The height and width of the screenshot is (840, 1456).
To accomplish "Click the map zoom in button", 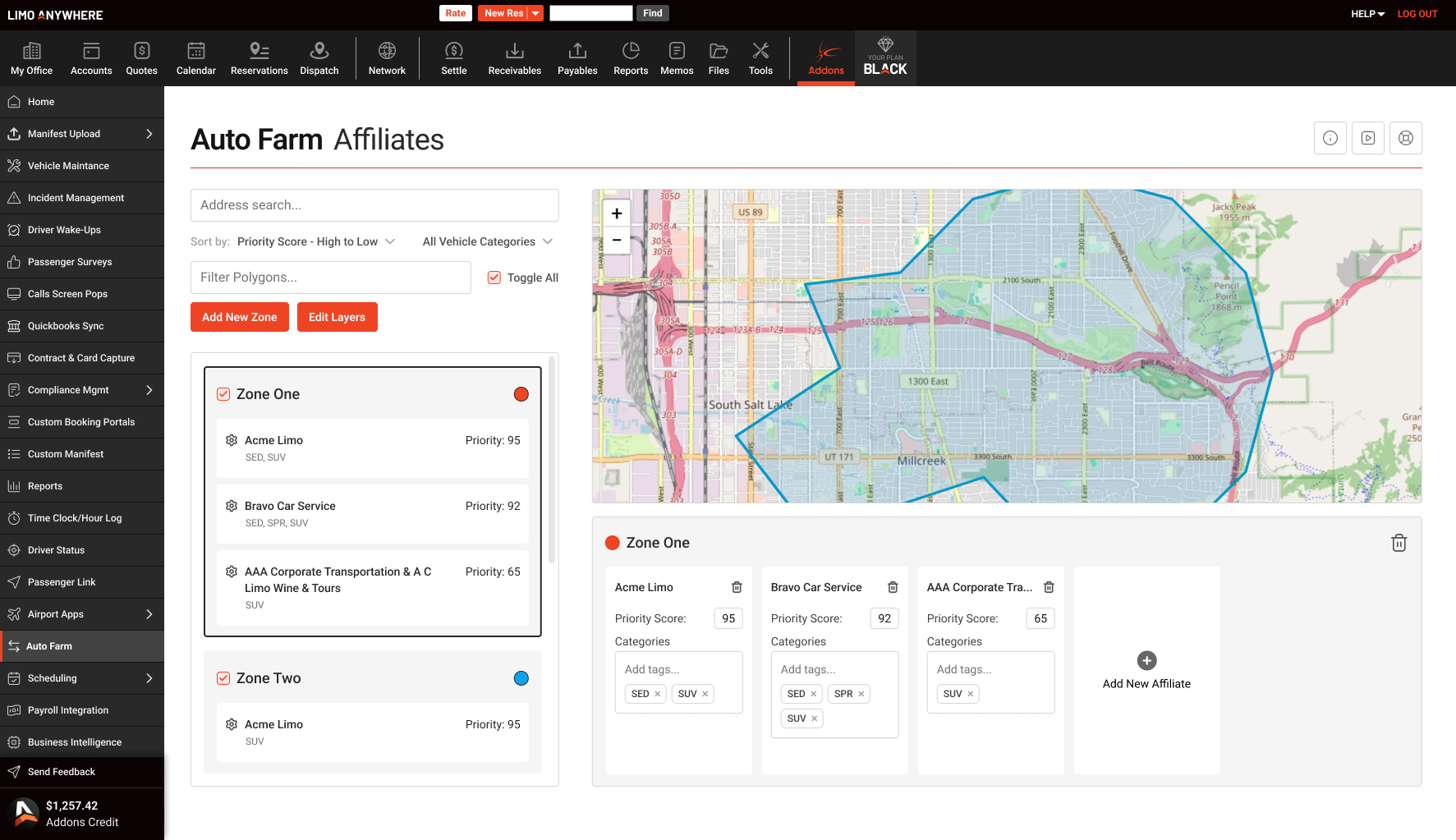I will click(617, 213).
